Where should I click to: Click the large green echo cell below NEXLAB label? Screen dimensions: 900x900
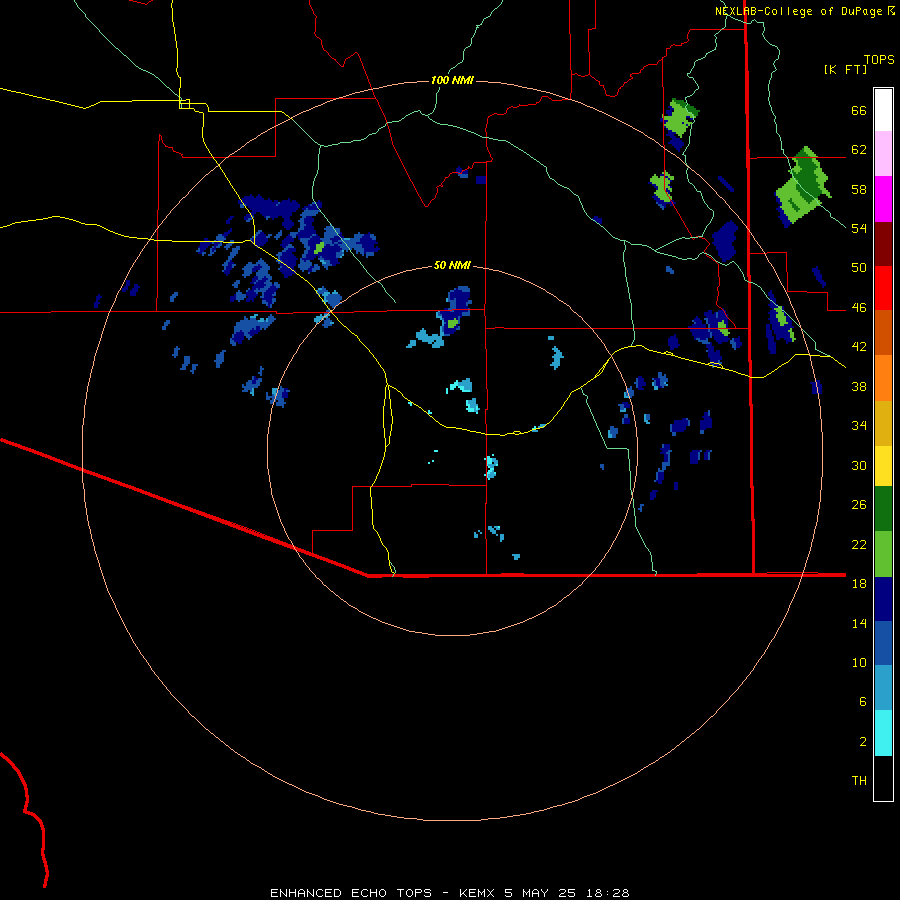(x=804, y=187)
